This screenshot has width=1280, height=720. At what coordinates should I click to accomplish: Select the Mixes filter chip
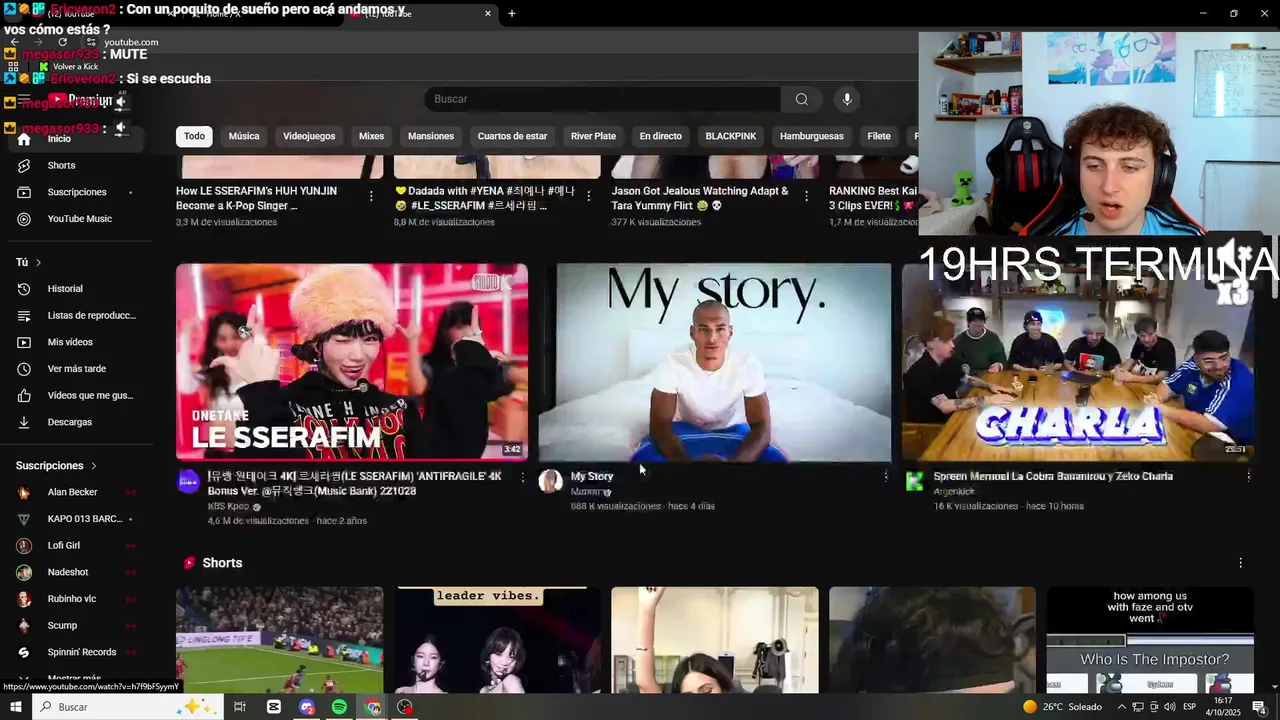coord(371,136)
